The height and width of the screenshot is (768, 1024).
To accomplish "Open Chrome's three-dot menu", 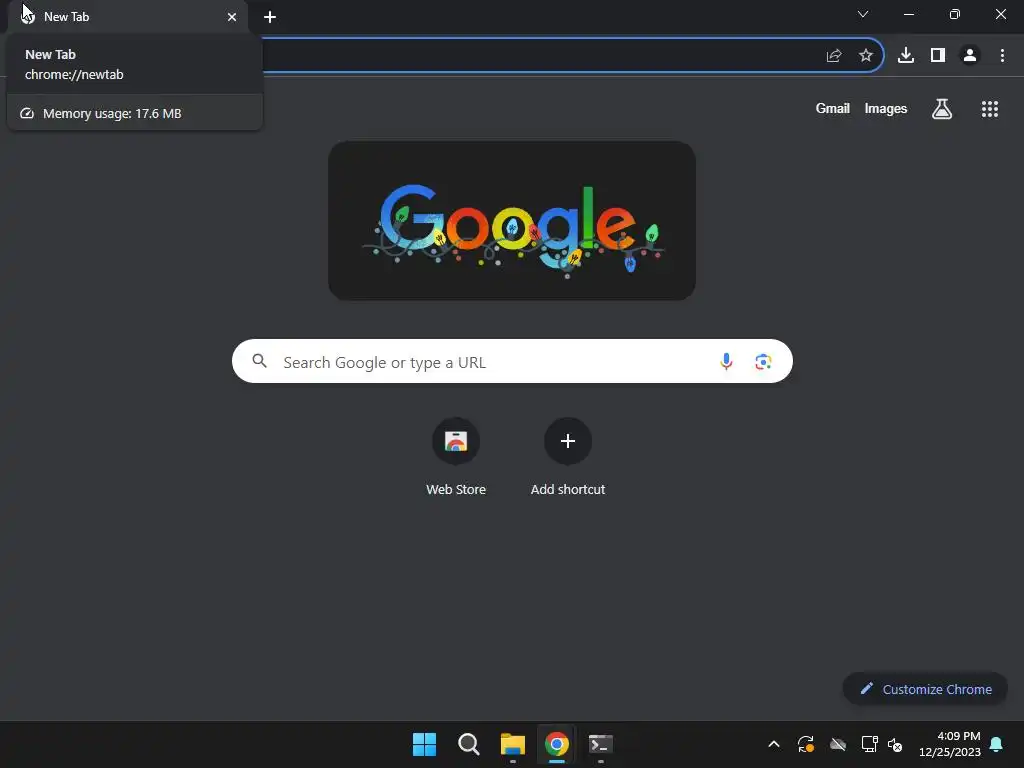I will click(x=1002, y=56).
